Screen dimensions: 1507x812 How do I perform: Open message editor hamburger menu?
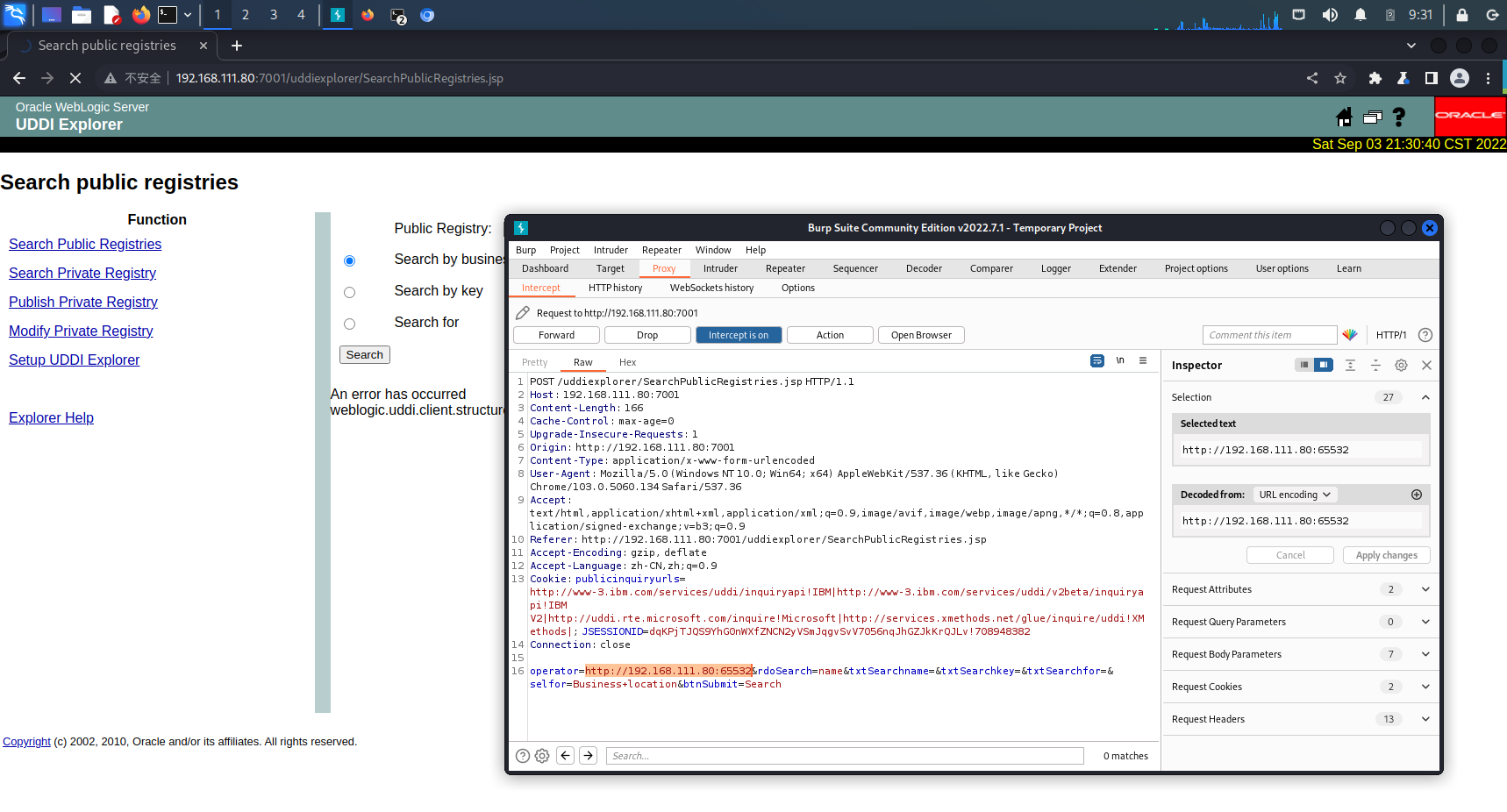pyautogui.click(x=1143, y=360)
